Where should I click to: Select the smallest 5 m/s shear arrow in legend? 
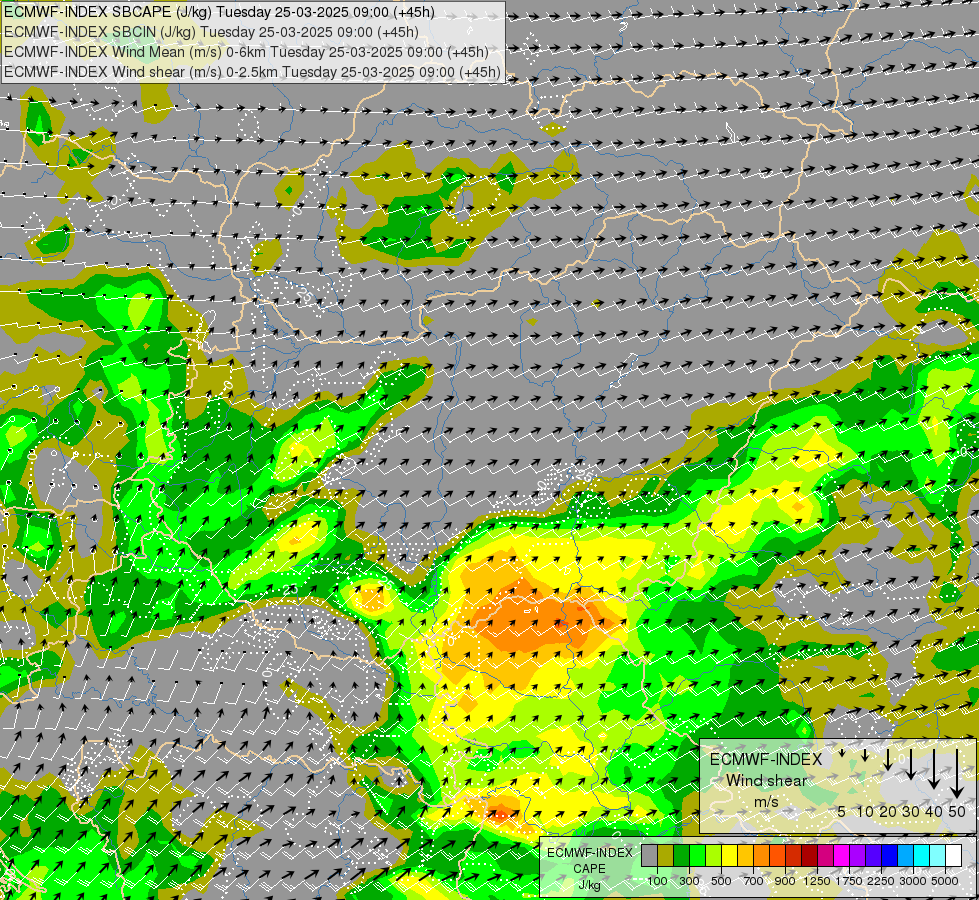[x=842, y=753]
